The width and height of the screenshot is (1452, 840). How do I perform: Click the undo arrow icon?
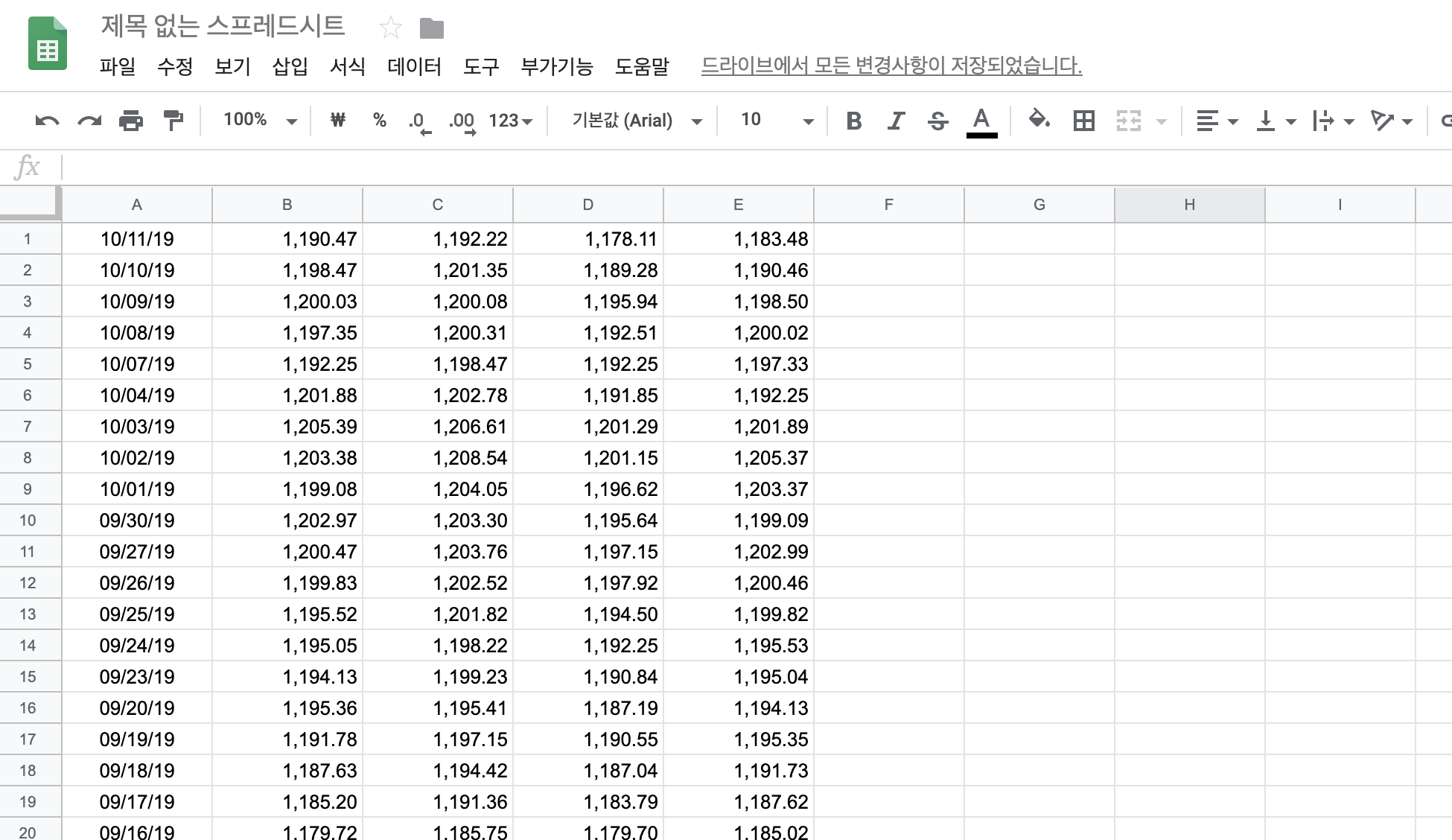[47, 121]
